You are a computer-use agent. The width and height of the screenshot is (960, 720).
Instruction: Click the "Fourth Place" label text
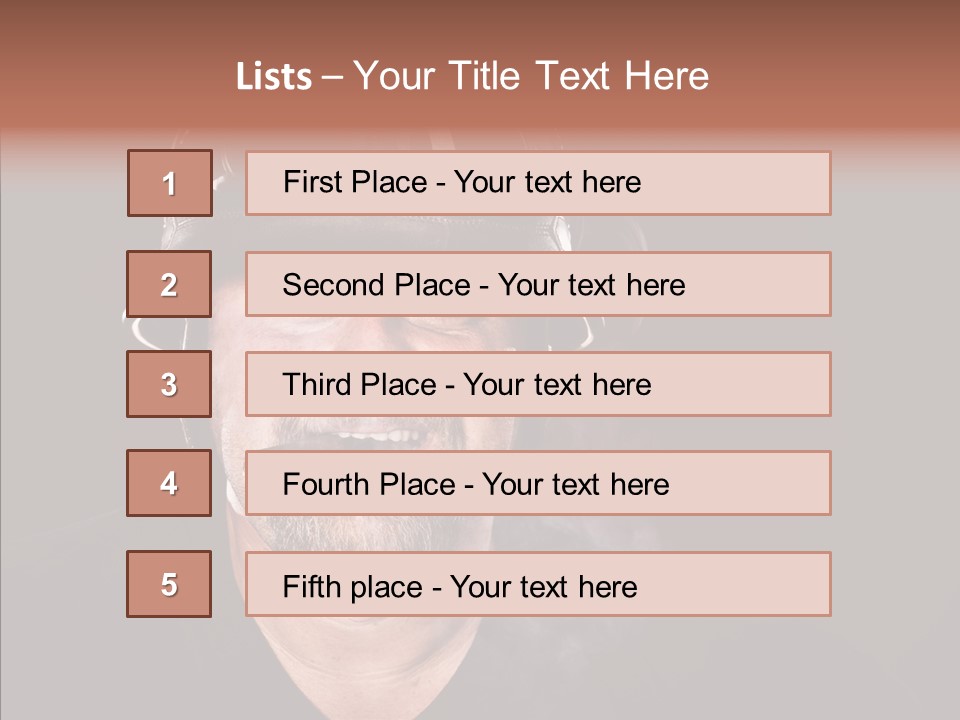coord(367,485)
